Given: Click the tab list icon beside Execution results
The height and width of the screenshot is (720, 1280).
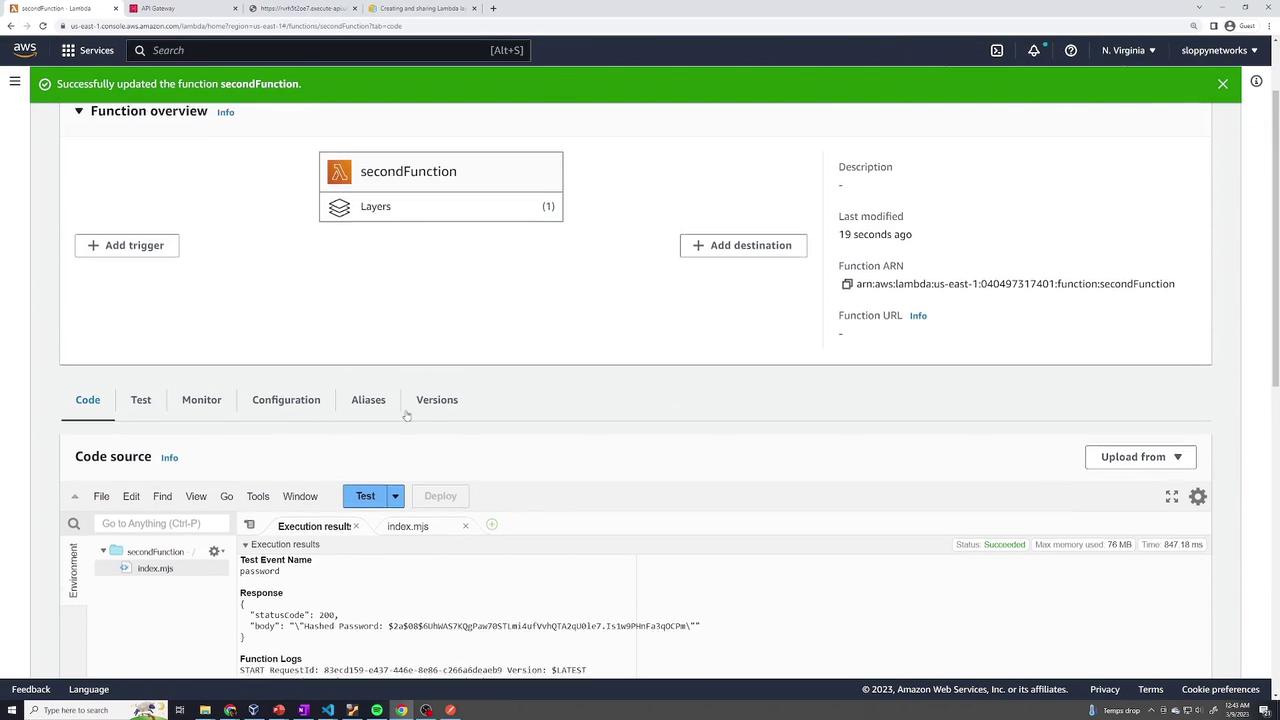Looking at the screenshot, I should click(x=250, y=525).
